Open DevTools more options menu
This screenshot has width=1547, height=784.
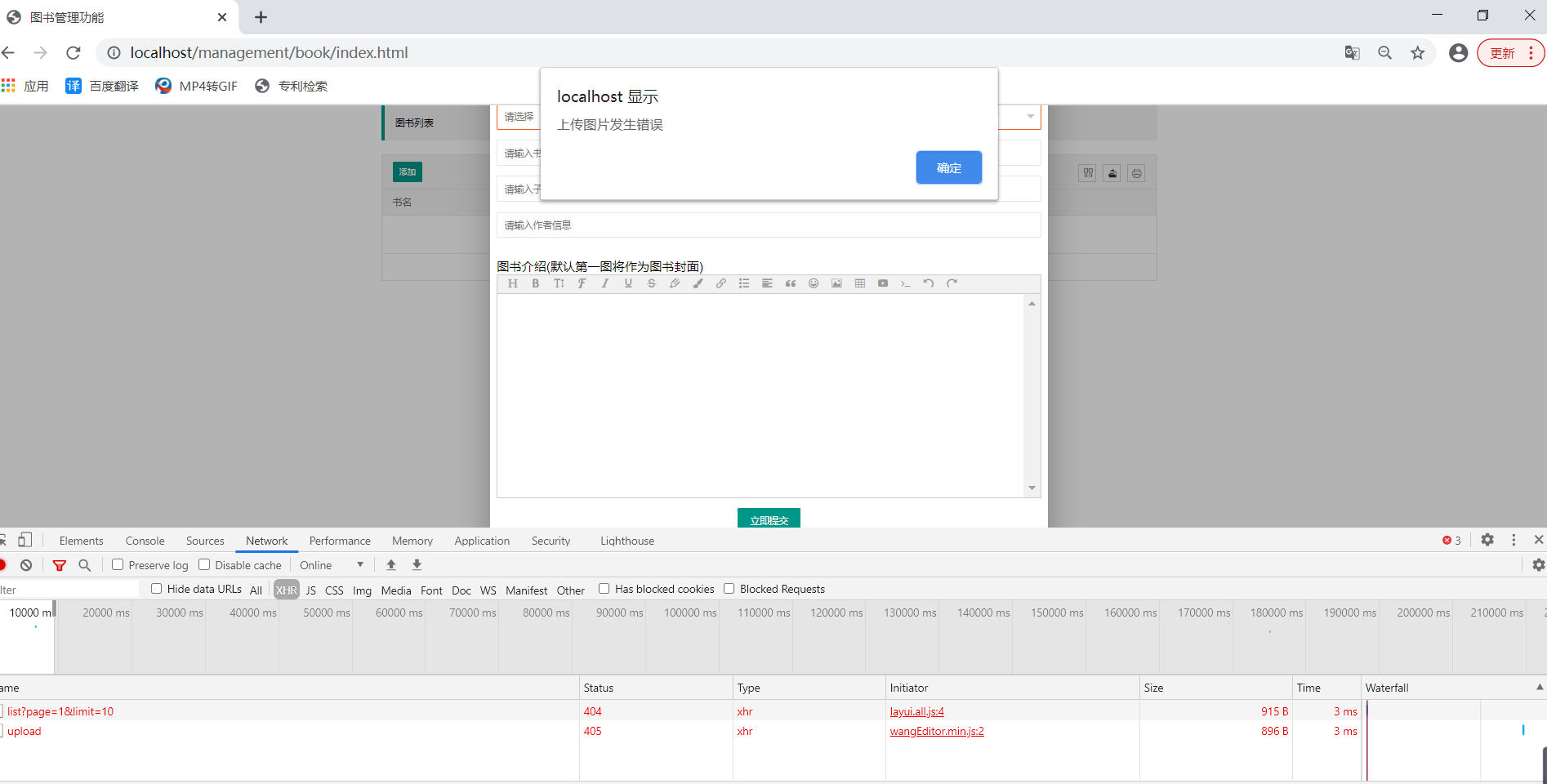click(1514, 540)
